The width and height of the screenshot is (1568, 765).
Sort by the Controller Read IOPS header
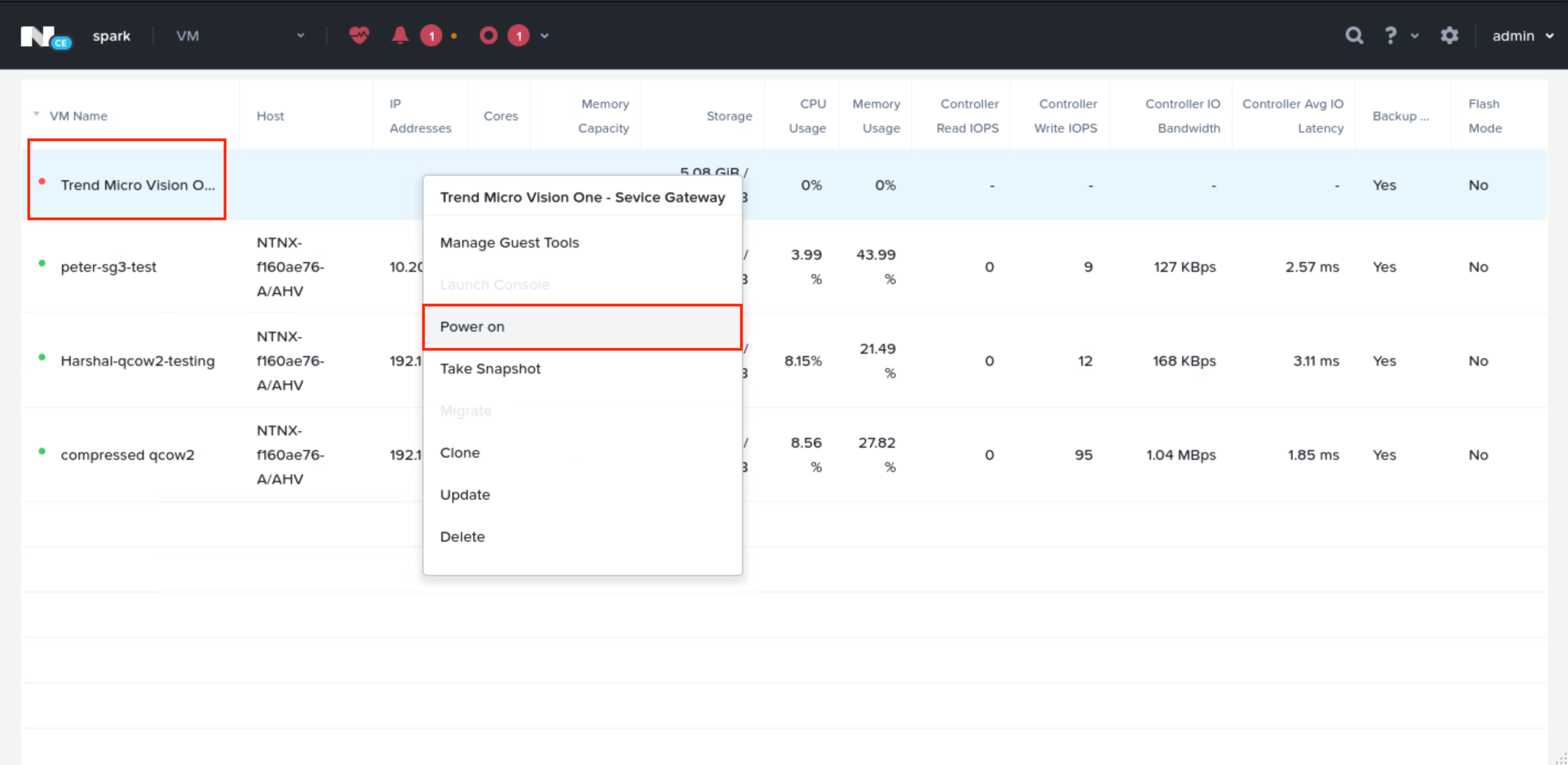click(x=968, y=116)
